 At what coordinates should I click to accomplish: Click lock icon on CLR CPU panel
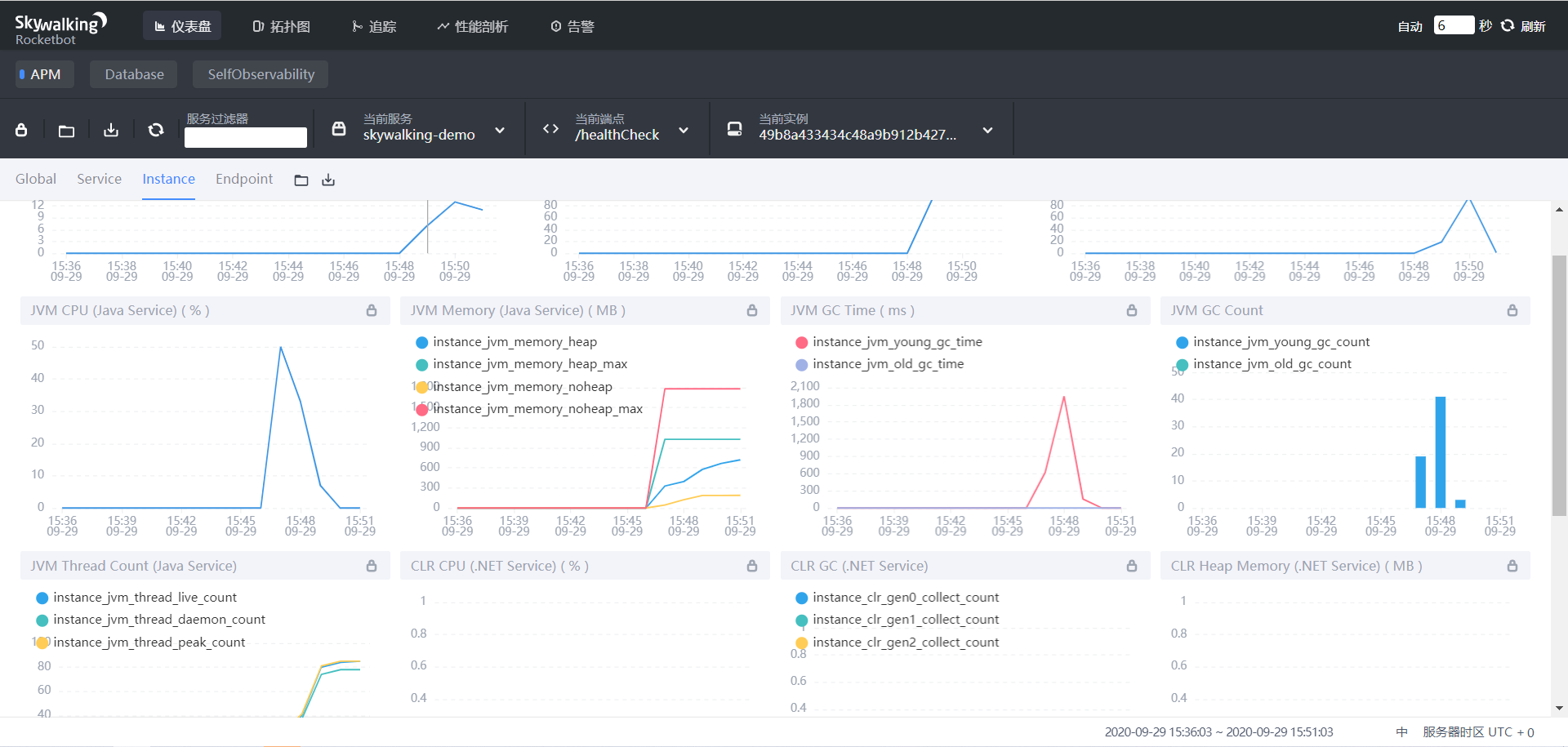(x=752, y=566)
